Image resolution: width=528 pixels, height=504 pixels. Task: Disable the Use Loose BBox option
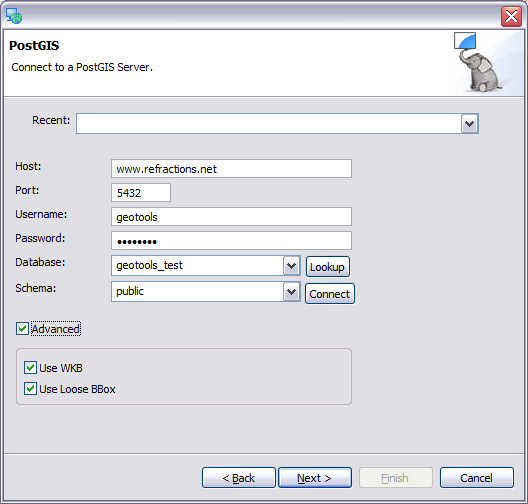[30, 389]
